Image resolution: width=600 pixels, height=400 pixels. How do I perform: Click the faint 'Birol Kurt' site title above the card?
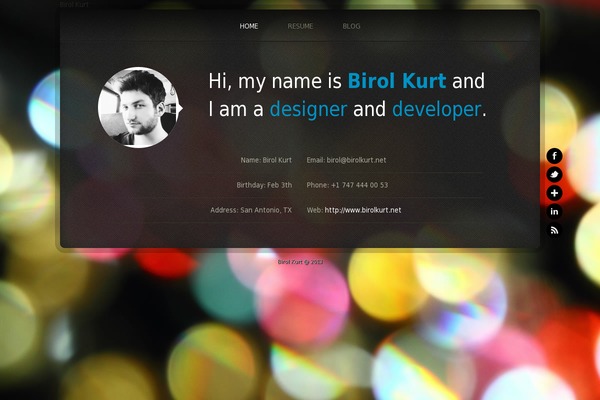click(x=74, y=4)
